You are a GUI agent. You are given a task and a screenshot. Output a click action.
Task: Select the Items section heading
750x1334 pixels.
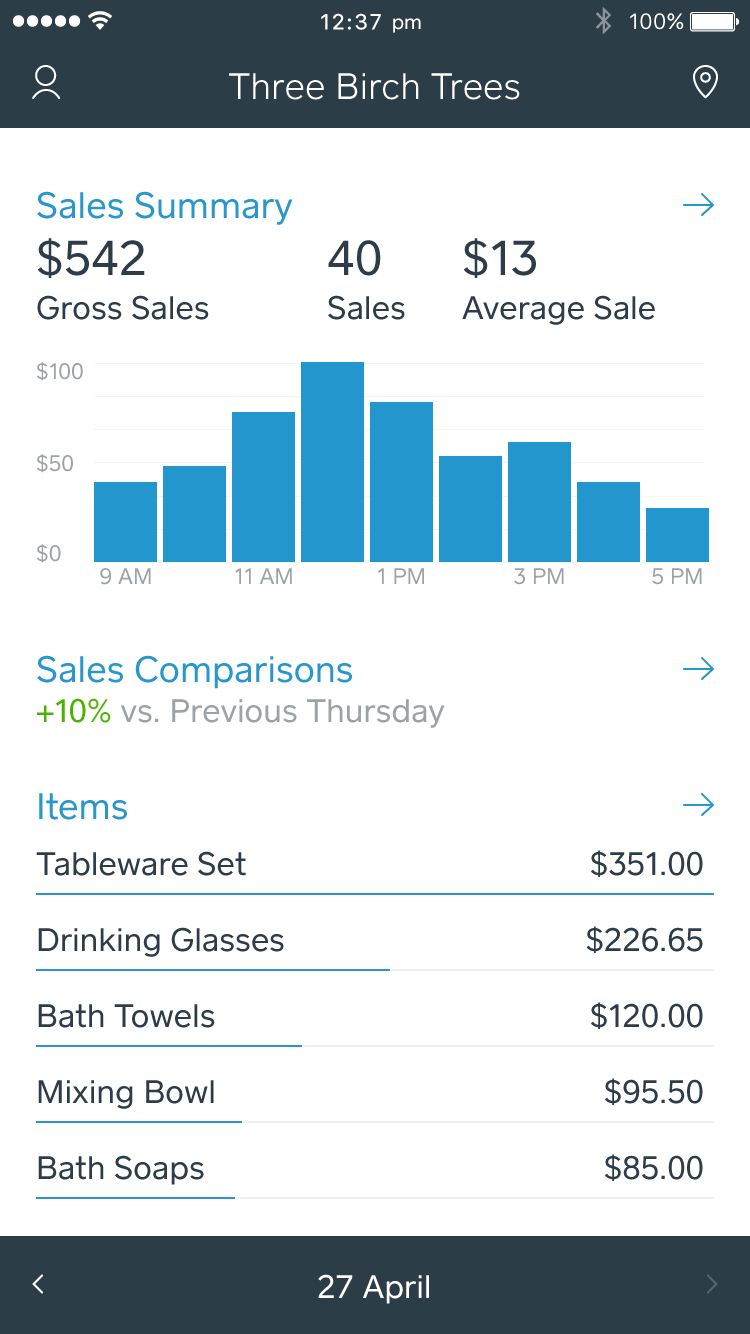point(81,806)
